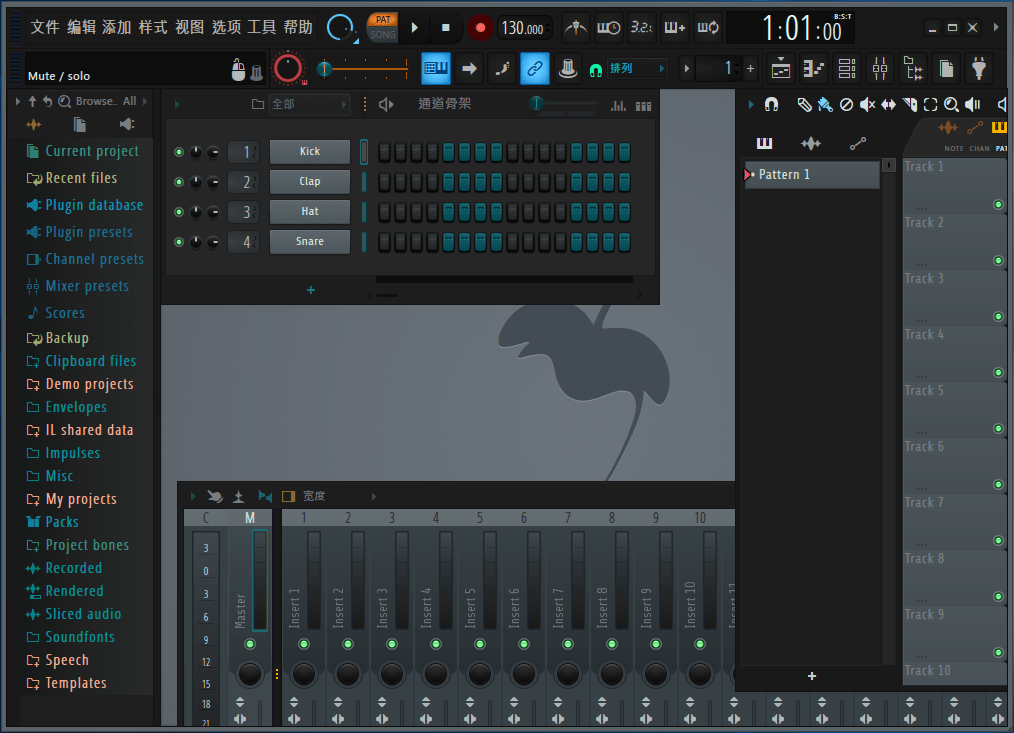Screen dimensions: 1014x733
Task: Toggle playlist magnet snap icon
Action: (x=771, y=104)
